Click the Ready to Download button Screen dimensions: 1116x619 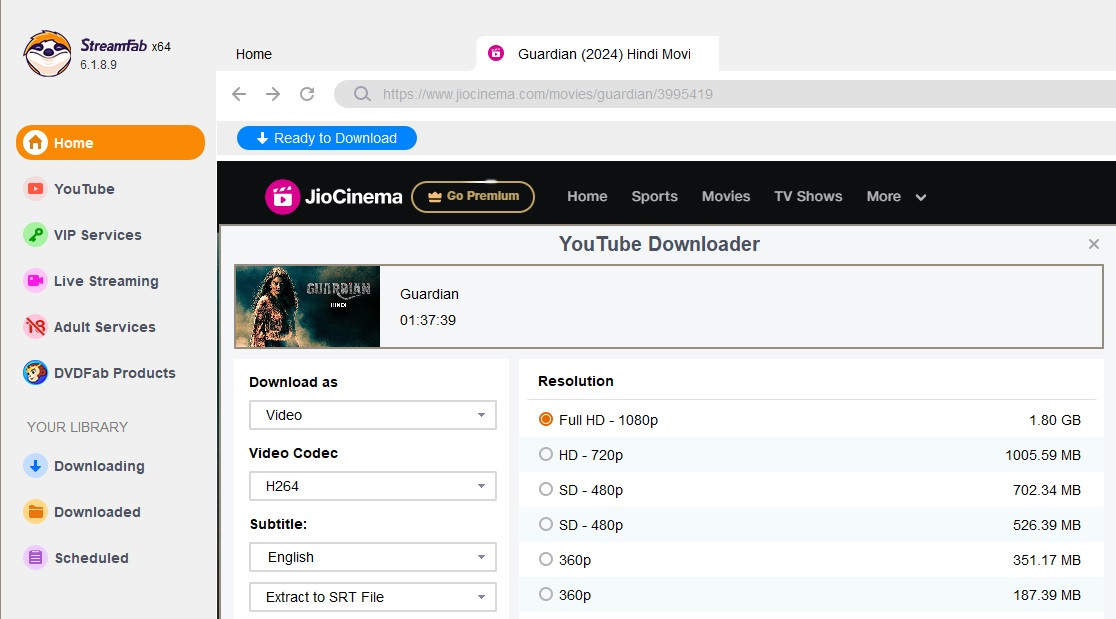click(x=326, y=138)
